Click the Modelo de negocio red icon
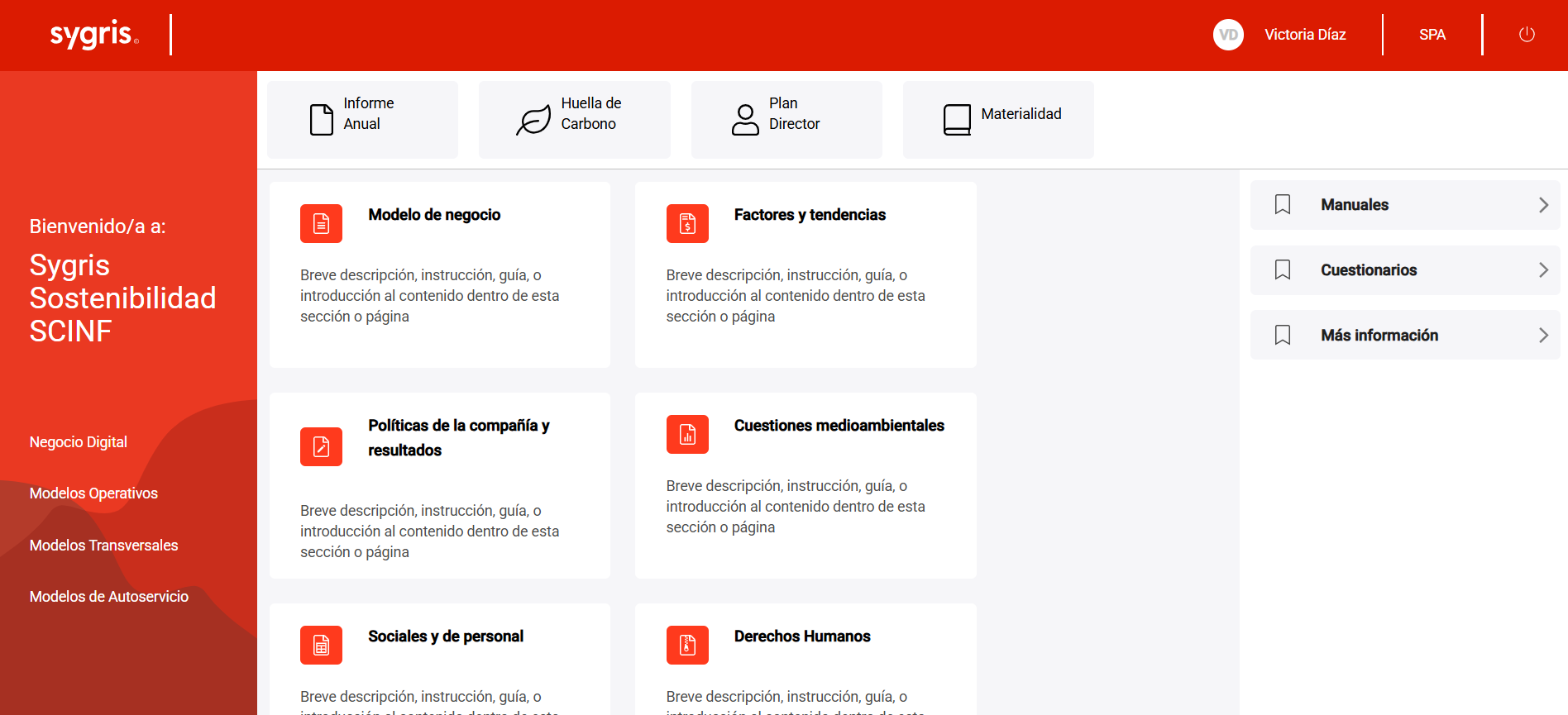 (x=321, y=223)
